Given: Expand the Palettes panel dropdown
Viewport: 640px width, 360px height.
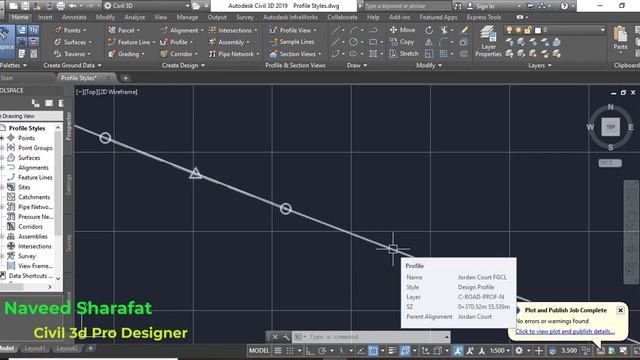Looking at the screenshot, I should [x=13, y=65].
